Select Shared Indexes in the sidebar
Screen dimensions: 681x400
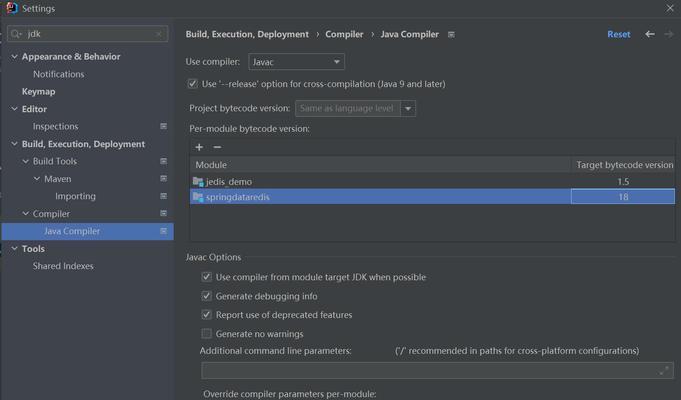pyautogui.click(x=63, y=266)
